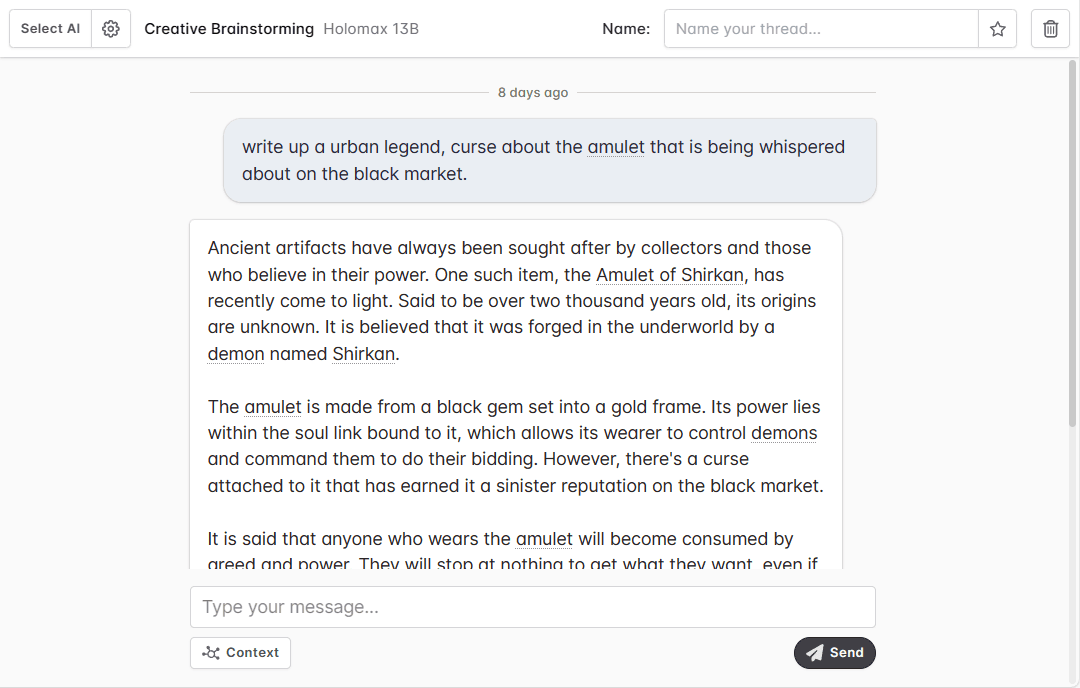Image resolution: width=1080 pixels, height=688 pixels.
Task: Focus the thread name input field
Action: click(x=820, y=29)
